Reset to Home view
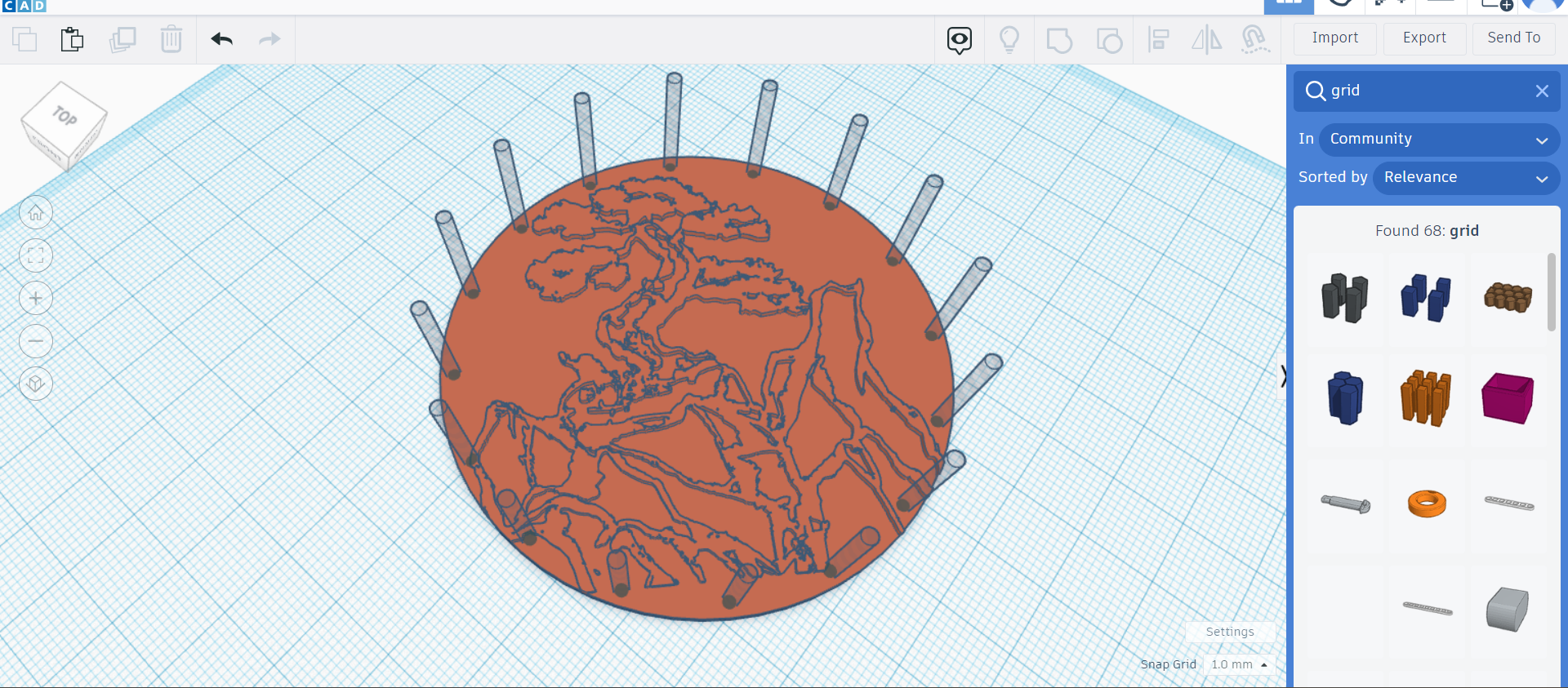This screenshot has width=1568, height=688. [36, 213]
